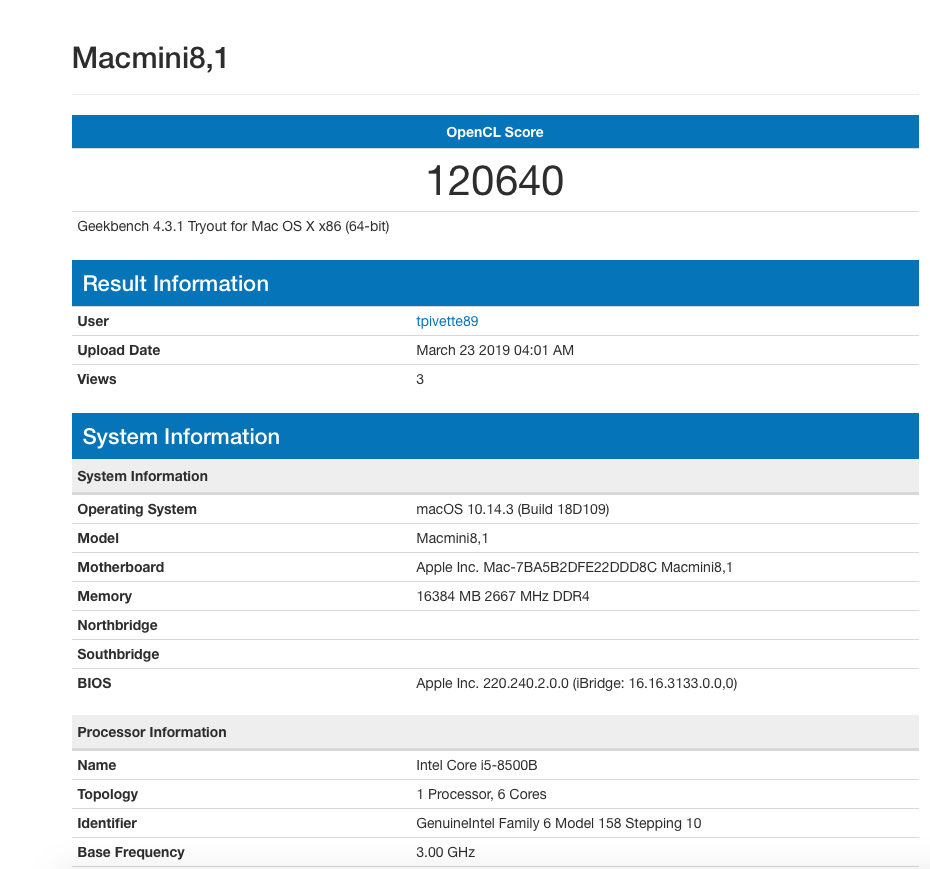Open user profile link tpivette89
The height and width of the screenshot is (869, 930).
(x=447, y=321)
